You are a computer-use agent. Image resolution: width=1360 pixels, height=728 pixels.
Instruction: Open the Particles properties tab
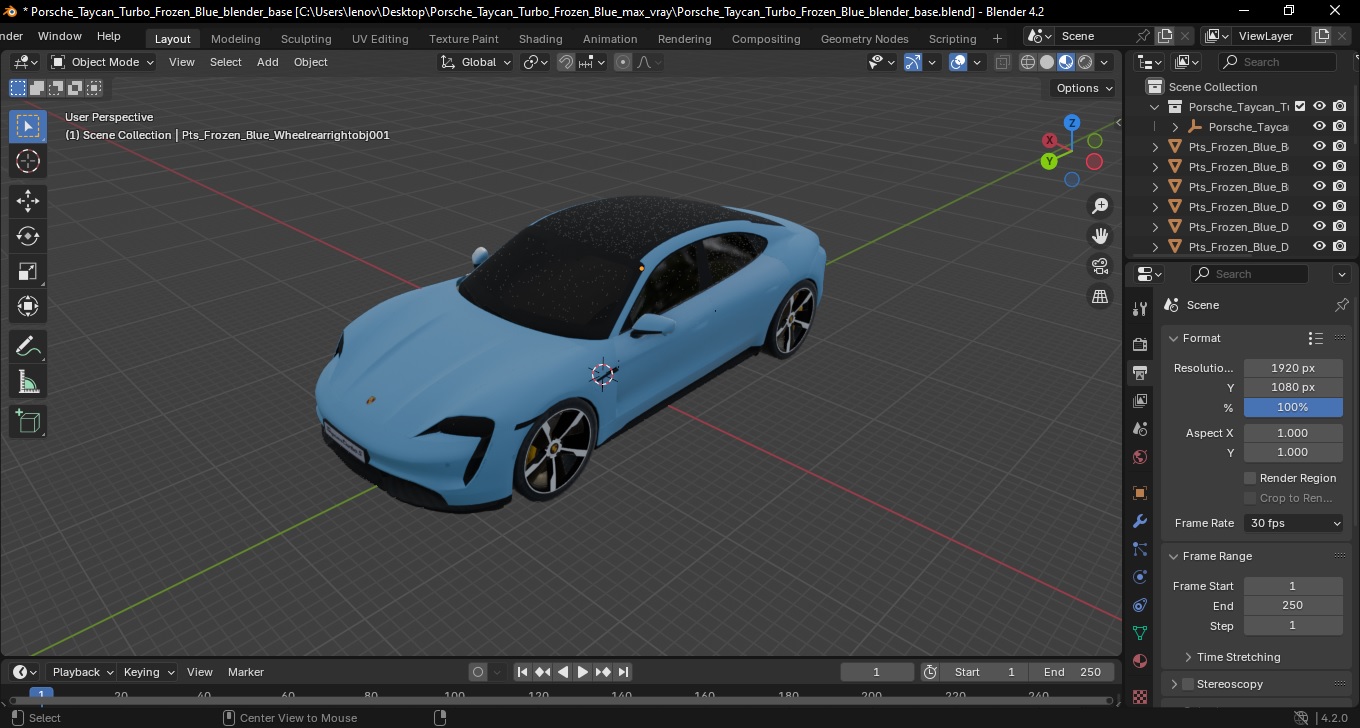tap(1139, 549)
